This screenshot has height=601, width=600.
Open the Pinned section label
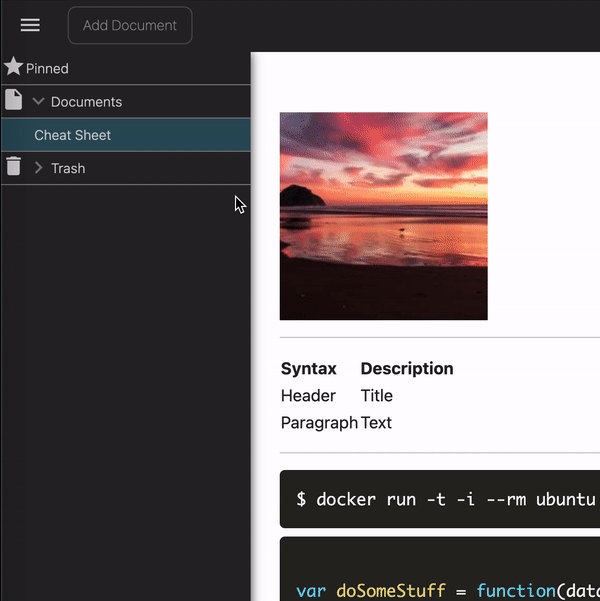point(47,69)
